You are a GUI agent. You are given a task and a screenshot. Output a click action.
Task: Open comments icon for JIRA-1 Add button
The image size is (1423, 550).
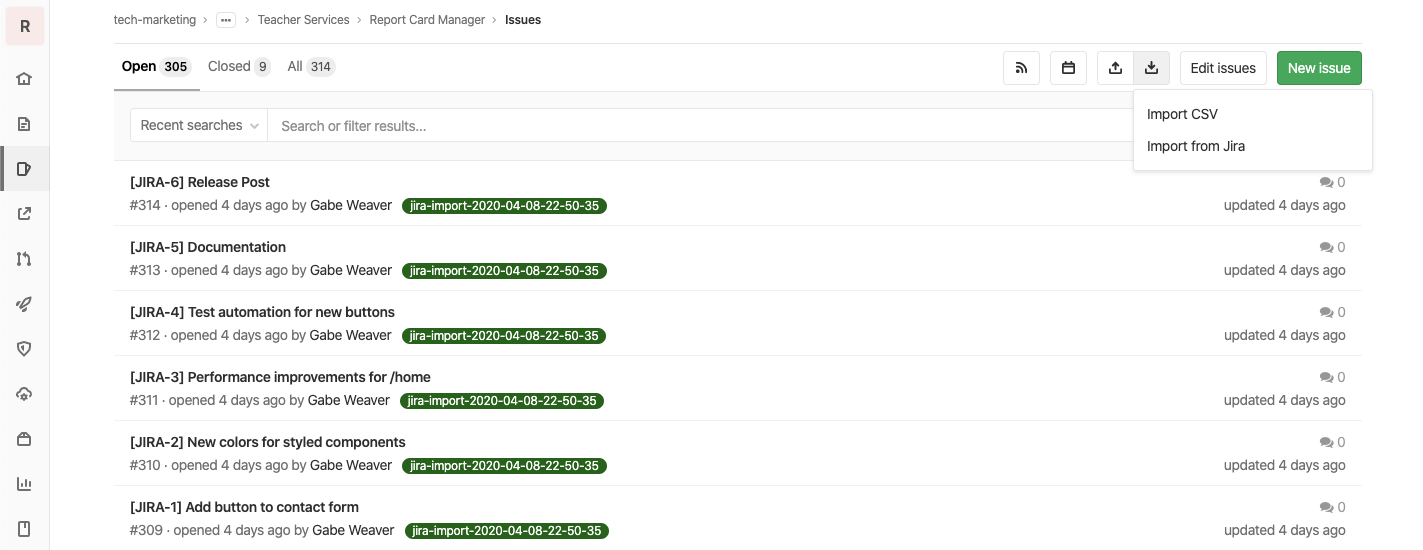click(1326, 508)
